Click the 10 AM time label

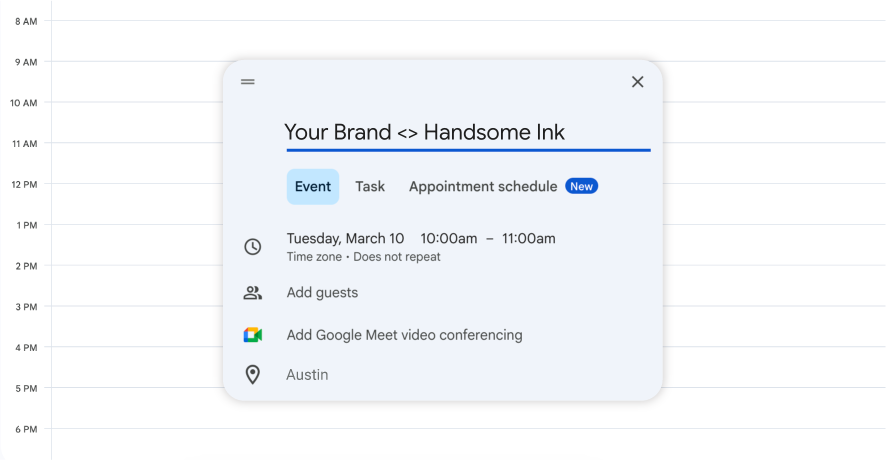click(24, 103)
